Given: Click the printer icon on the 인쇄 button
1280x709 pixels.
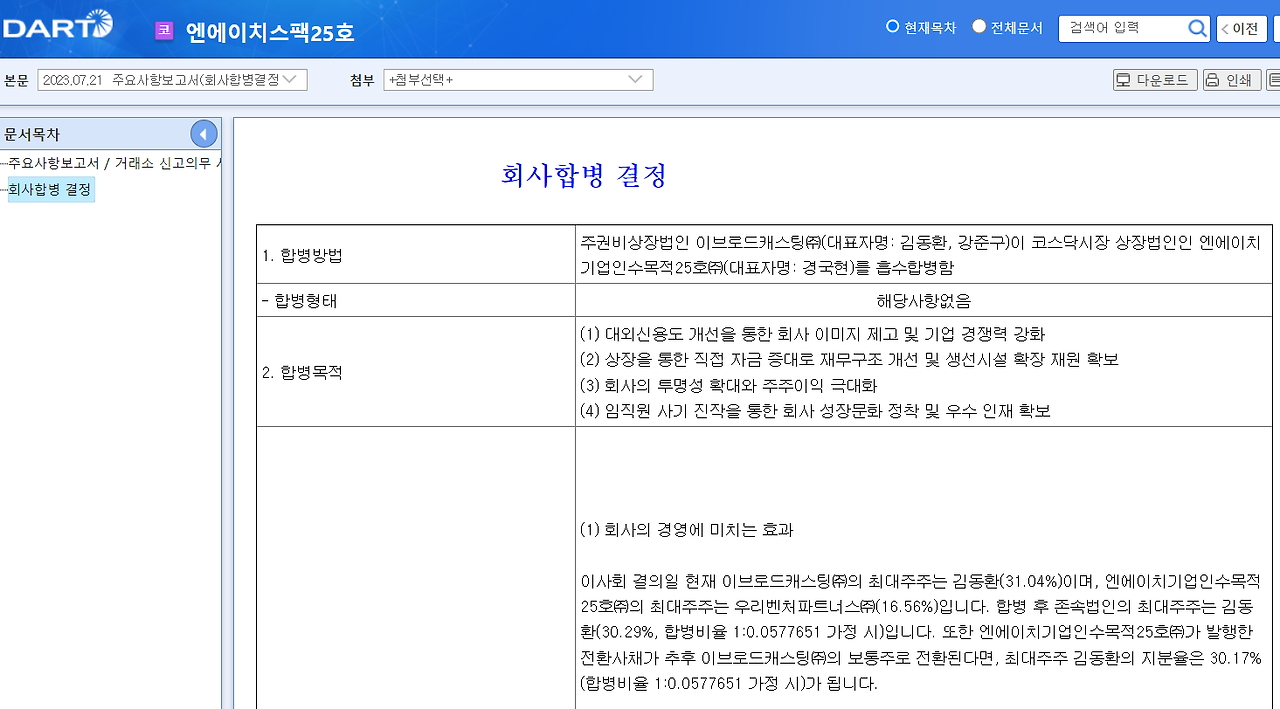Looking at the screenshot, I should (1213, 79).
